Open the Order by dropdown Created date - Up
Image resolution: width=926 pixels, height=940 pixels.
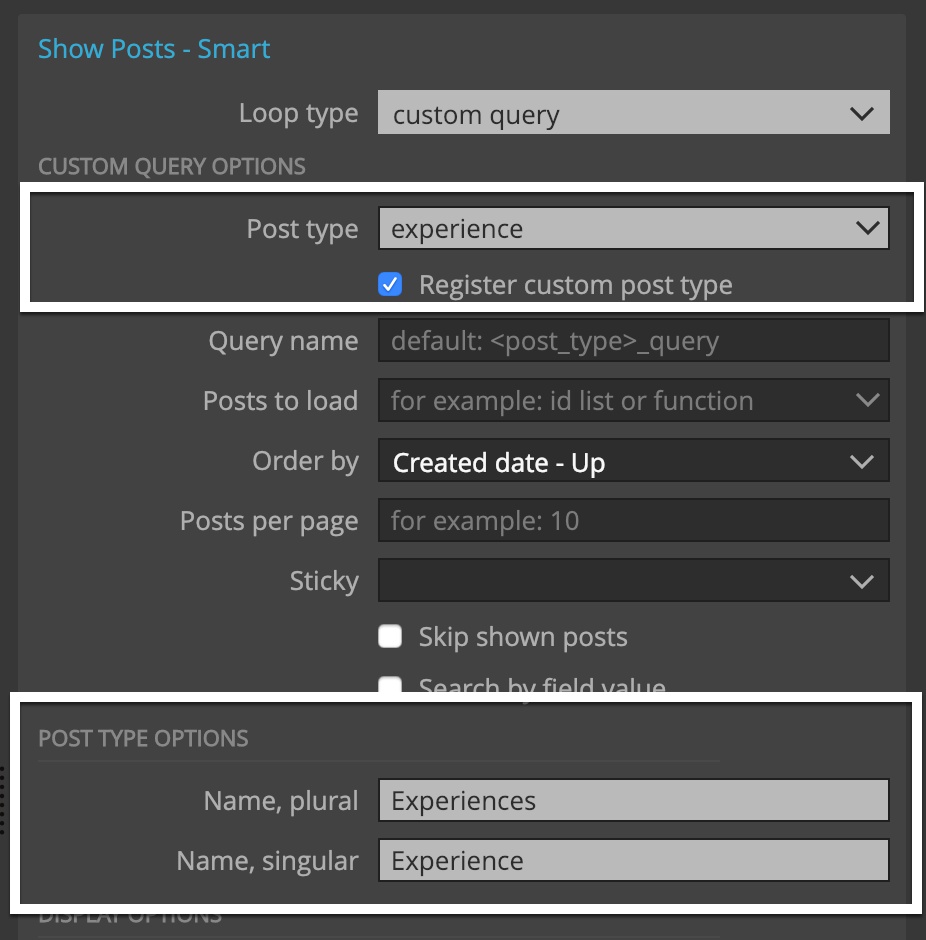click(634, 461)
